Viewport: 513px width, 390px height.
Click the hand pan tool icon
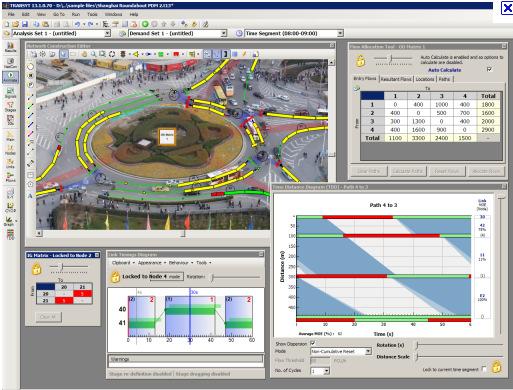pos(85,54)
